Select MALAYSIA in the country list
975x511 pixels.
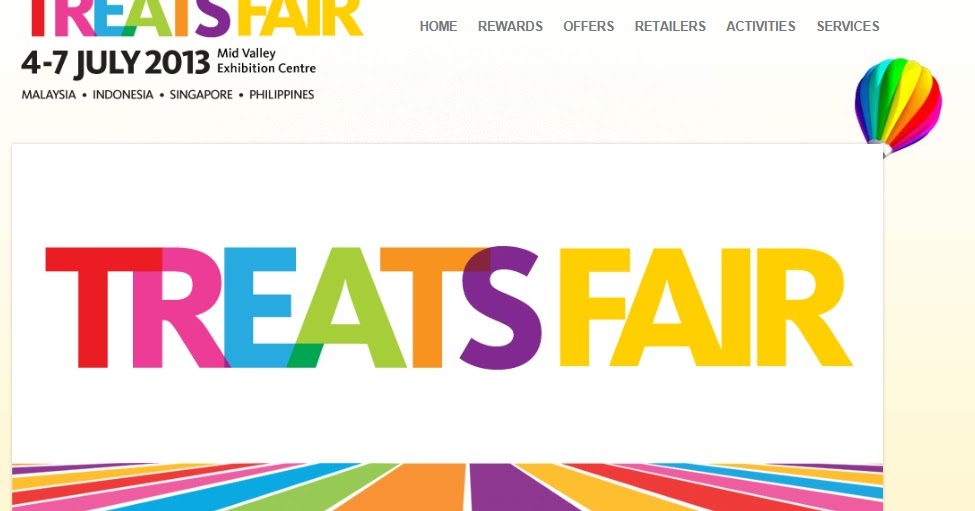pyautogui.click(x=49, y=94)
